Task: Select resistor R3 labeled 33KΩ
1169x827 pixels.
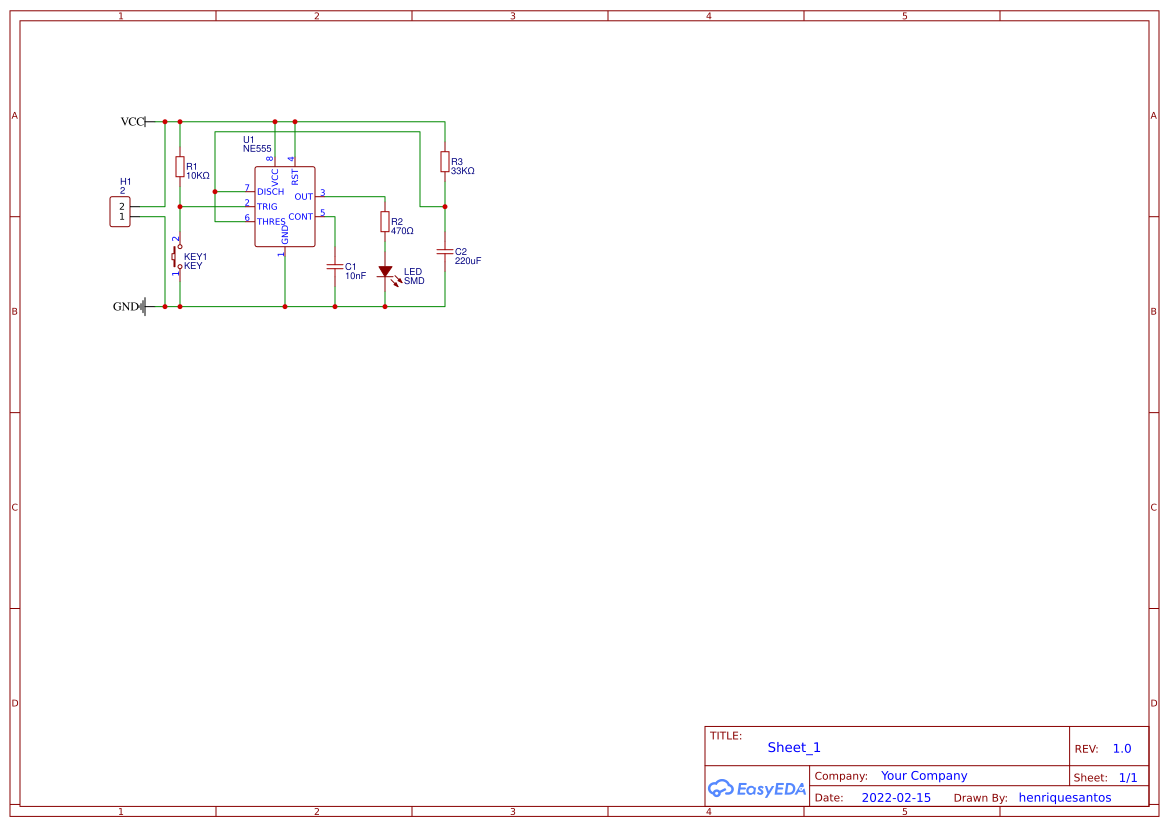Action: (445, 163)
